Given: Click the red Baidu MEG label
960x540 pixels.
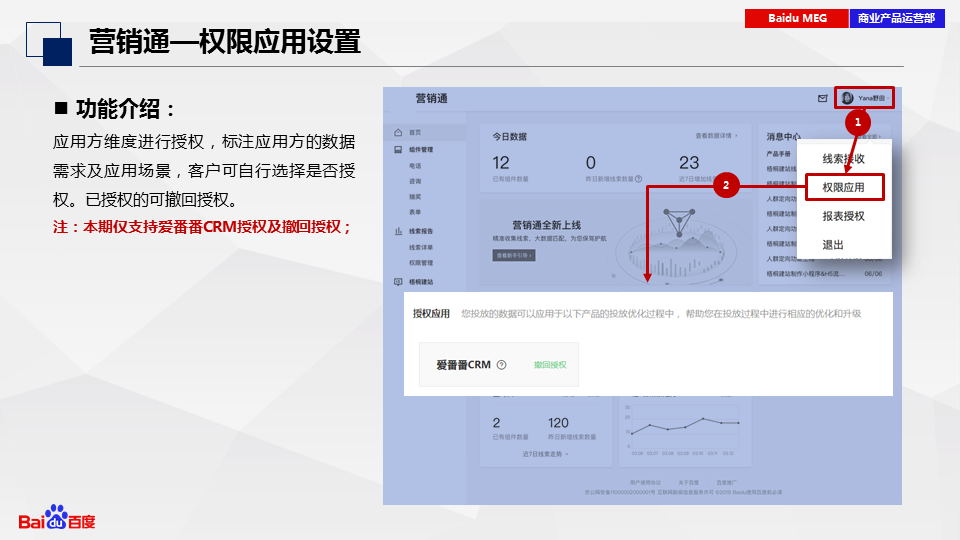Looking at the screenshot, I should (797, 18).
